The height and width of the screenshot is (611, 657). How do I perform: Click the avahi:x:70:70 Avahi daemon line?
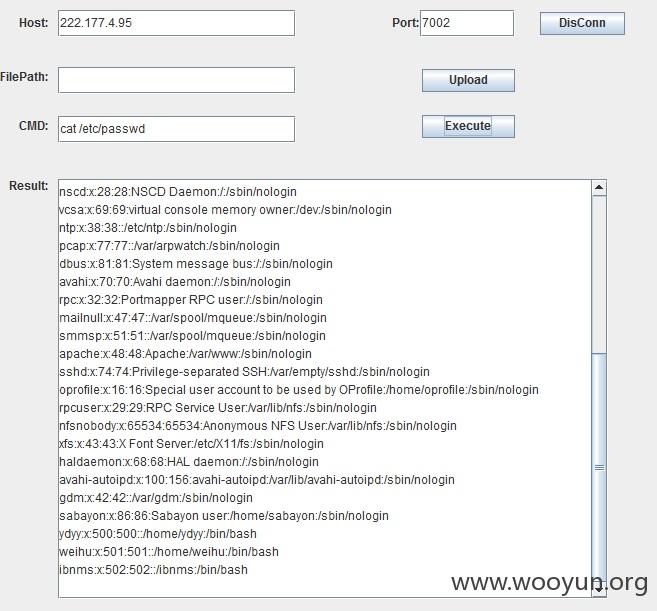pyautogui.click(x=175, y=282)
